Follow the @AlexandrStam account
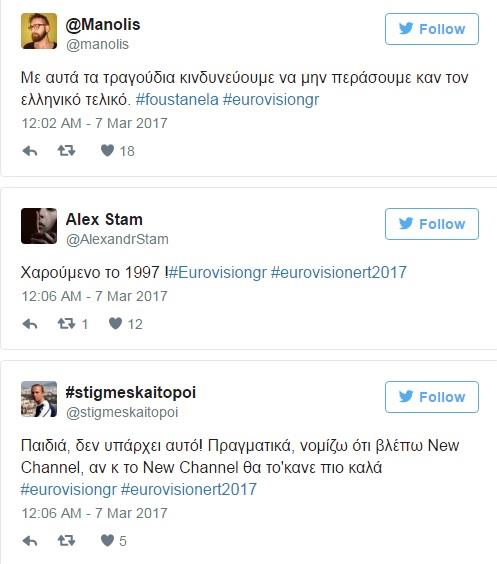The width and height of the screenshot is (497, 564). [432, 224]
